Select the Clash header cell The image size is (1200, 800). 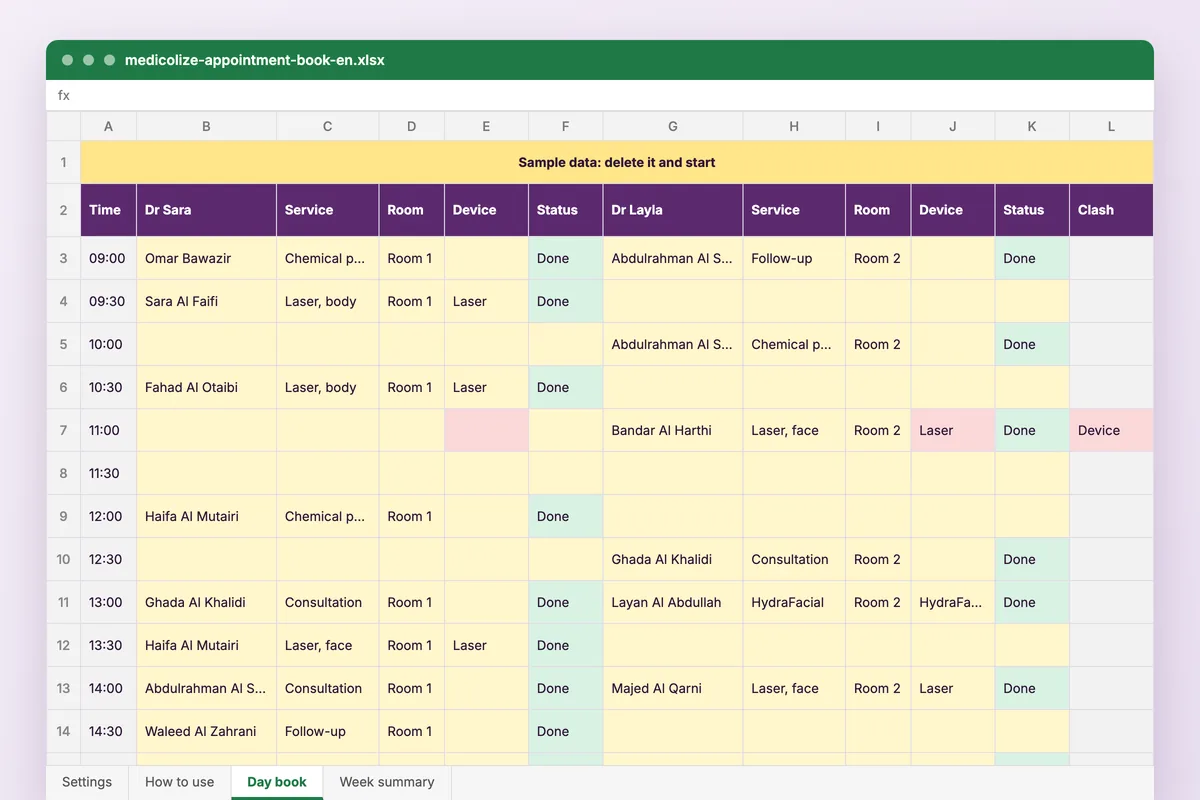[1111, 210]
